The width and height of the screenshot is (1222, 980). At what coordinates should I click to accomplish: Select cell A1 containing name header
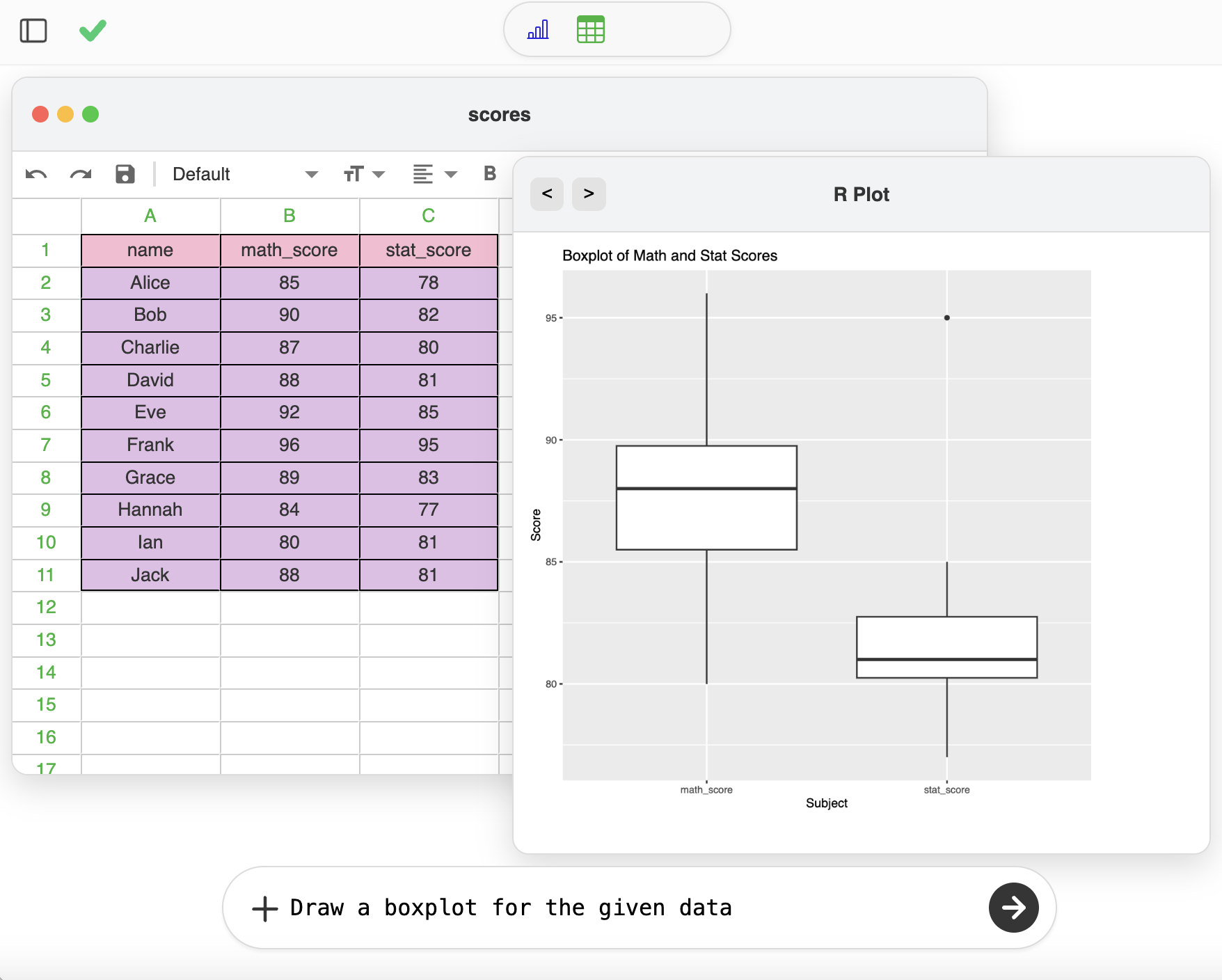point(150,250)
